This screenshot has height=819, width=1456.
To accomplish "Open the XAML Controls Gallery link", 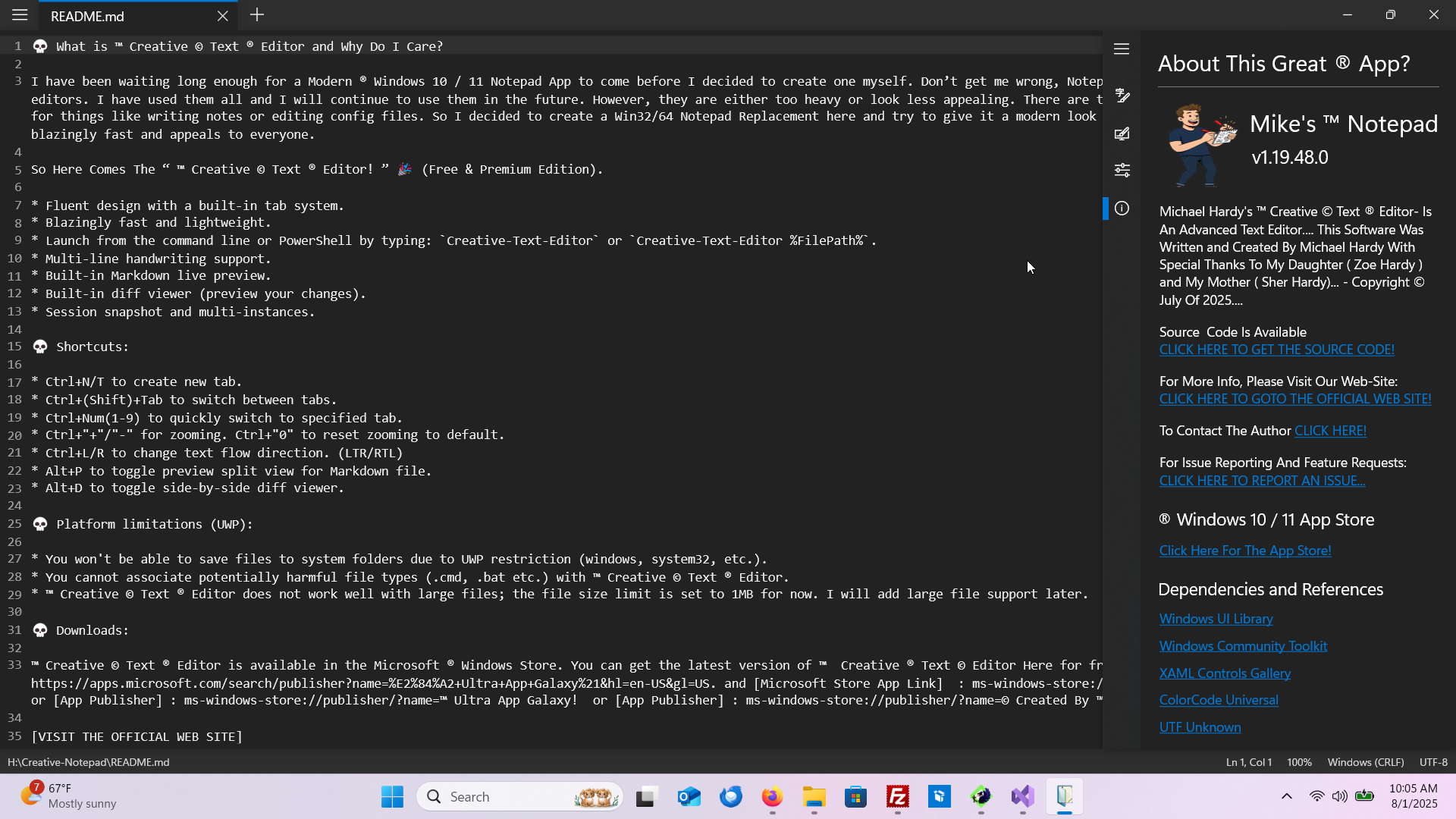I will [x=1225, y=673].
